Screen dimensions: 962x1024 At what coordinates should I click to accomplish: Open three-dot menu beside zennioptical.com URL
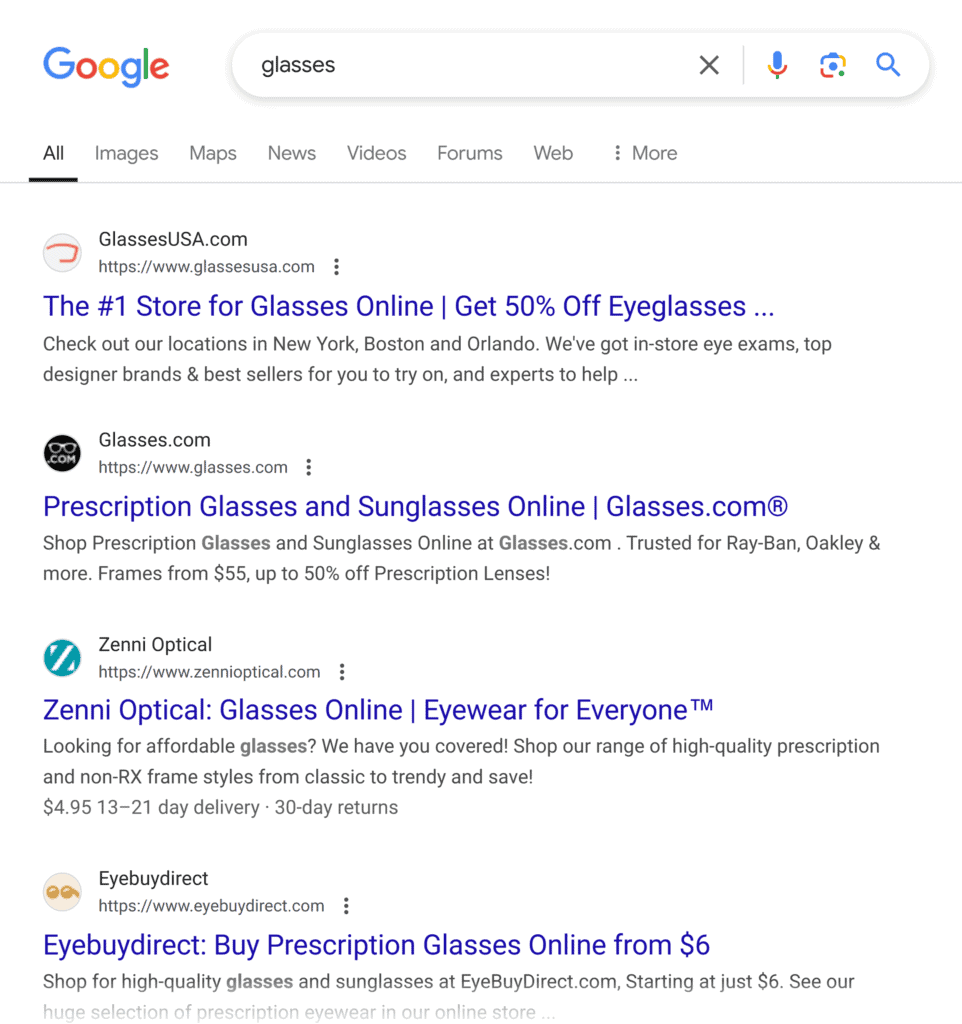point(342,672)
